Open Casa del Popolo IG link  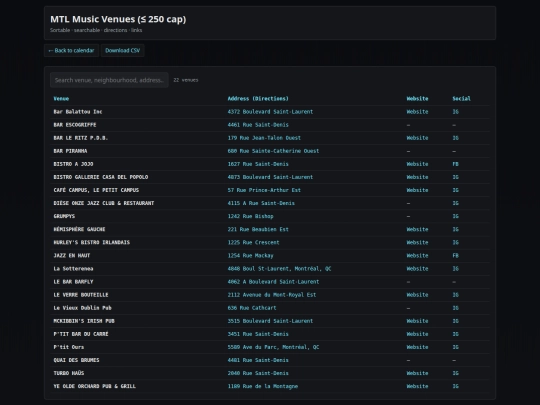point(456,177)
